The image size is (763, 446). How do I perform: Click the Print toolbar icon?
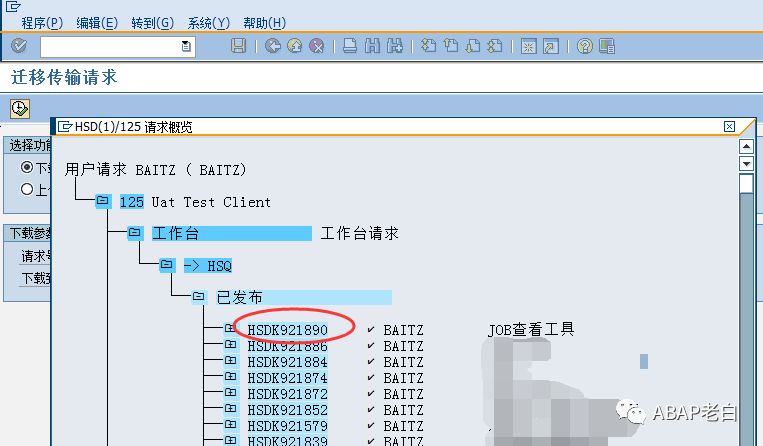350,46
